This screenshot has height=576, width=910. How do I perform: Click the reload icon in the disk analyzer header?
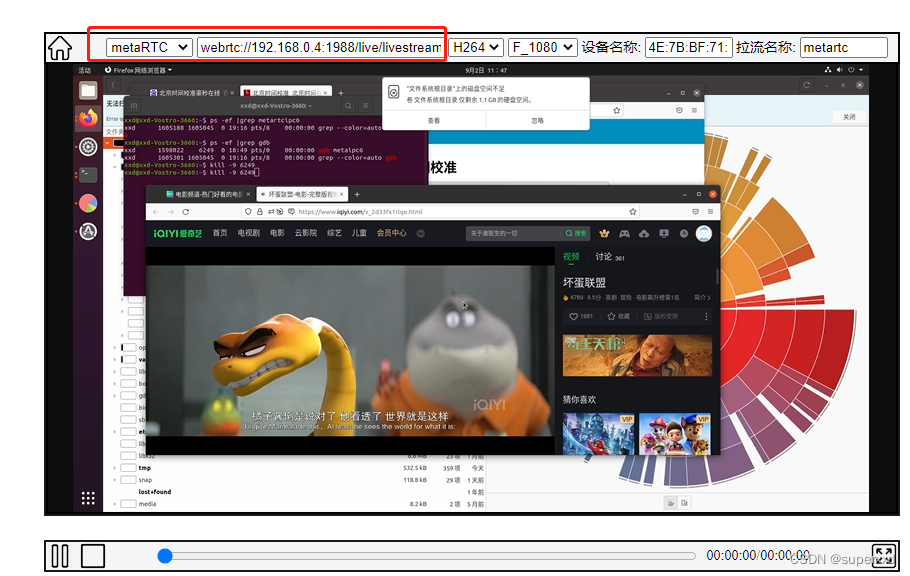(807, 85)
